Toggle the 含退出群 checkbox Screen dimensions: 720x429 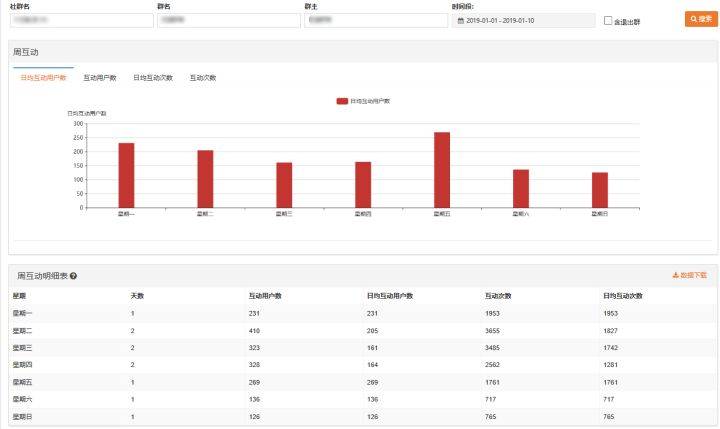[x=608, y=20]
